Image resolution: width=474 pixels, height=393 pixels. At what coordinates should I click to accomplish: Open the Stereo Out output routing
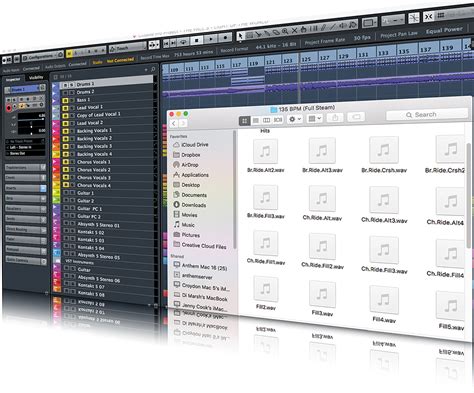[x=25, y=153]
